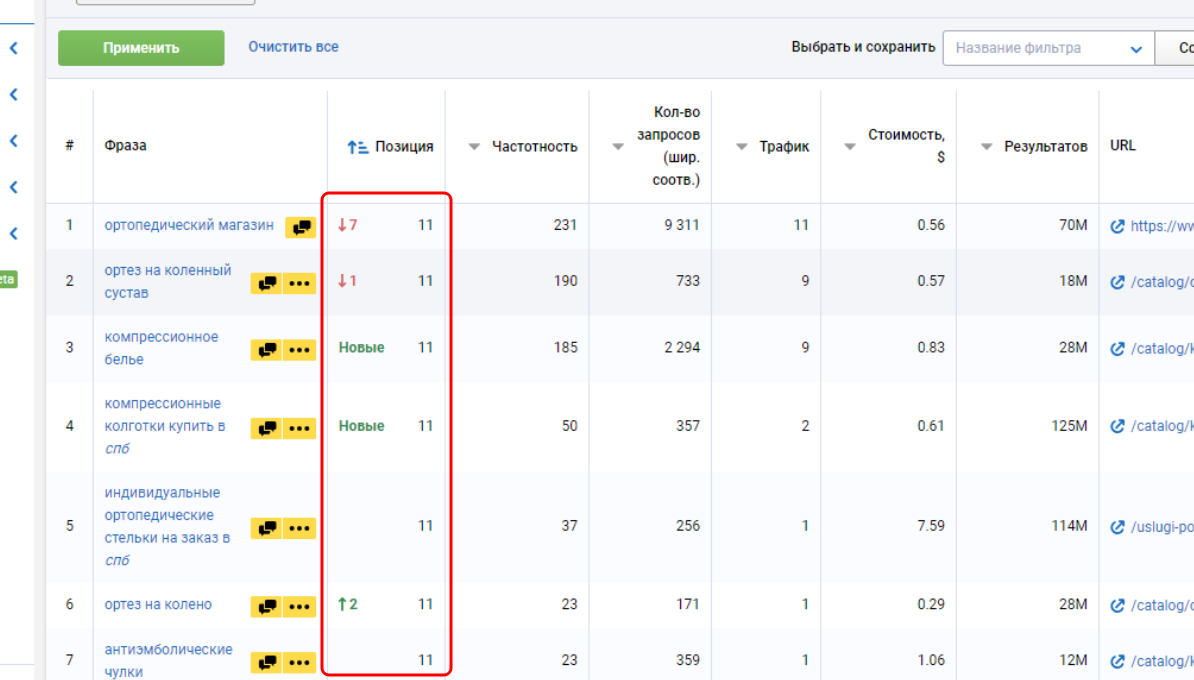Click external link icon in row 5 URL
The image size is (1194, 680).
(x=1118, y=526)
